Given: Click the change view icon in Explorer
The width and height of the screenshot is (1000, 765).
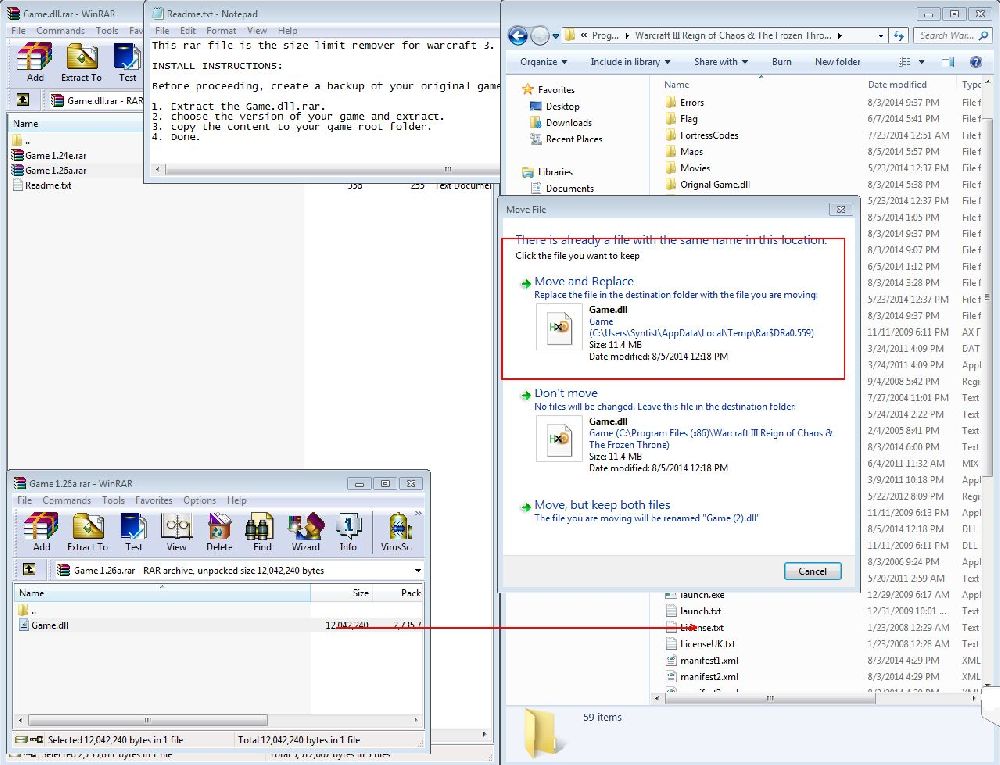Looking at the screenshot, I should [x=904, y=62].
